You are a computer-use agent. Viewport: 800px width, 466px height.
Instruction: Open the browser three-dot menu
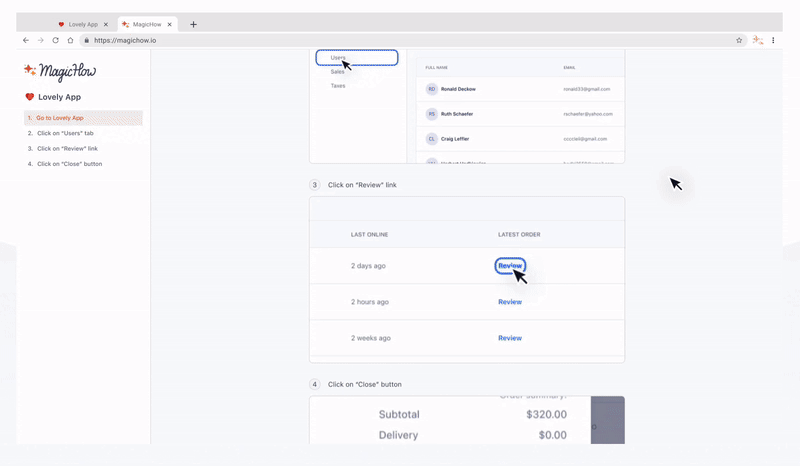pyautogui.click(x=773, y=40)
